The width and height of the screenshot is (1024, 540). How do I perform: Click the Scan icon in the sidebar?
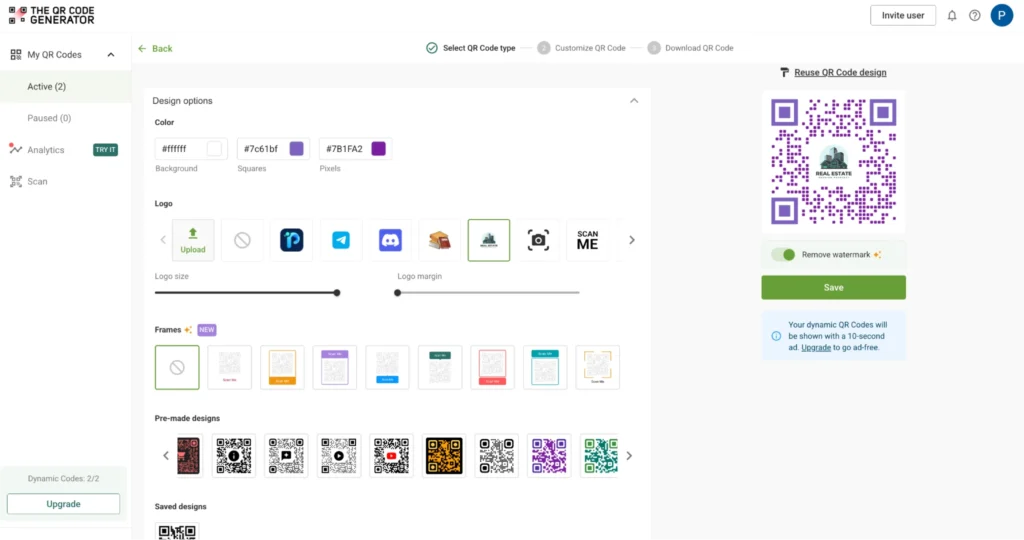tap(16, 182)
